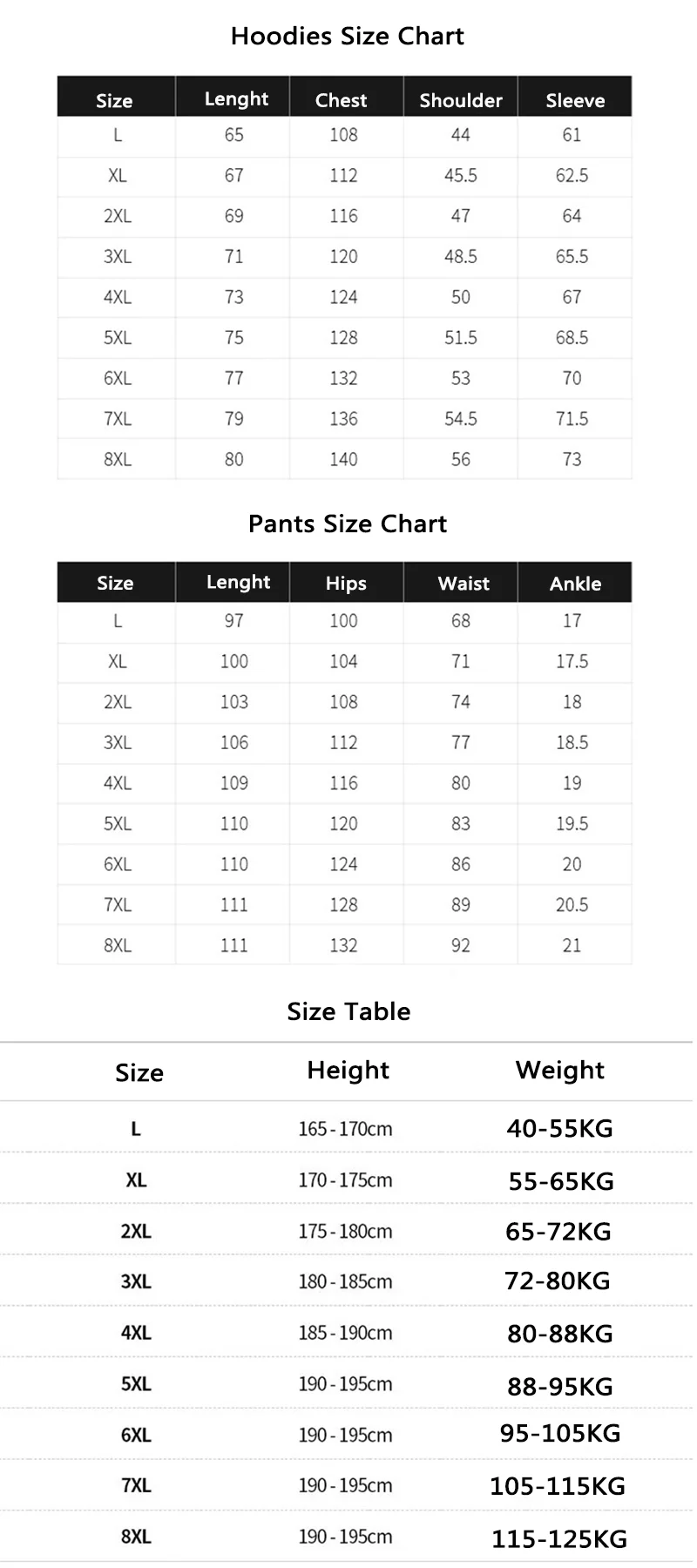
Task: Click the 8XL row label in hoodies chart
Action: pos(118,460)
